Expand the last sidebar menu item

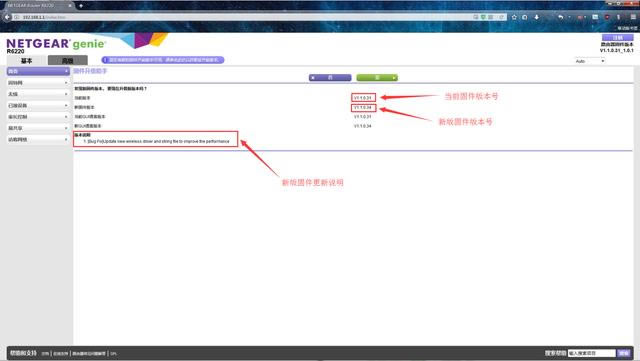pyautogui.click(x=38, y=140)
